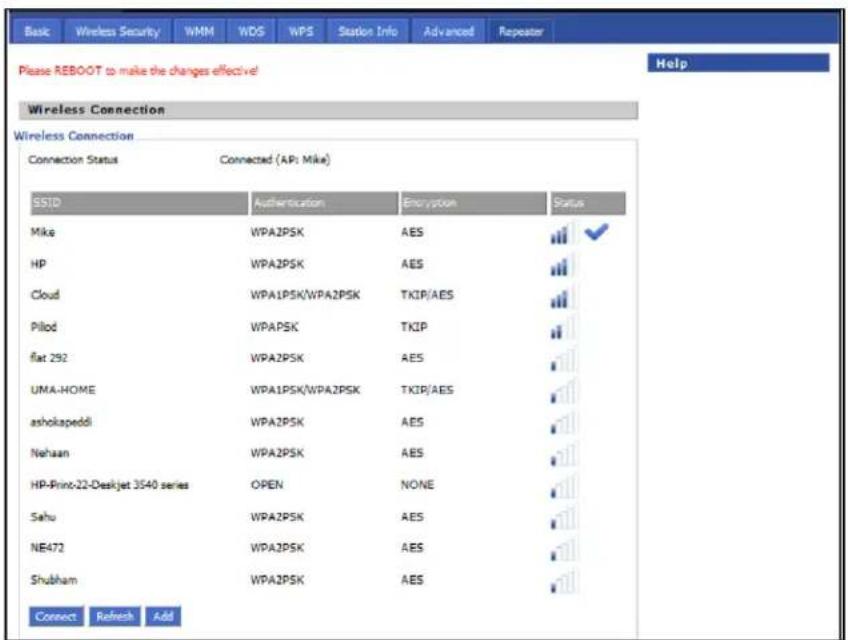Click the Connect button
The width and height of the screenshot is (848, 640).
click(x=56, y=616)
